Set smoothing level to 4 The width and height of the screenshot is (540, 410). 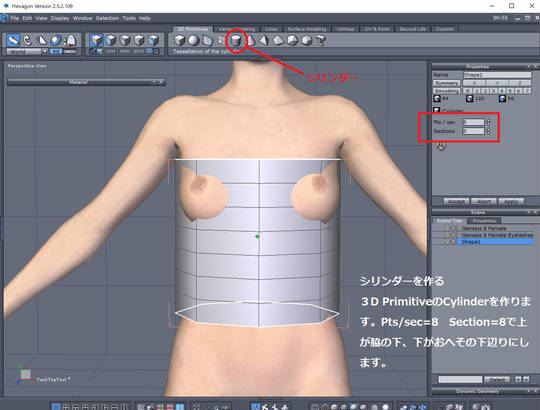501,91
